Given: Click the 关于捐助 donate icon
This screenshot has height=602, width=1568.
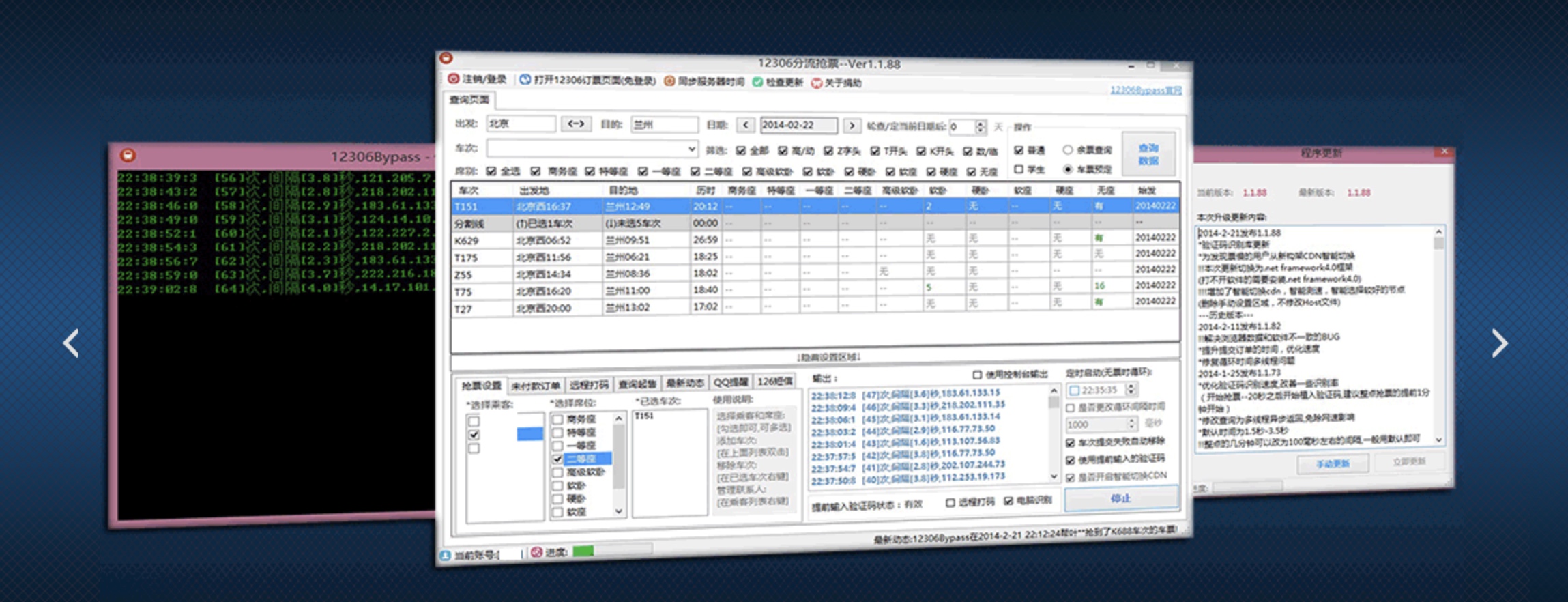Looking at the screenshot, I should point(816,83).
